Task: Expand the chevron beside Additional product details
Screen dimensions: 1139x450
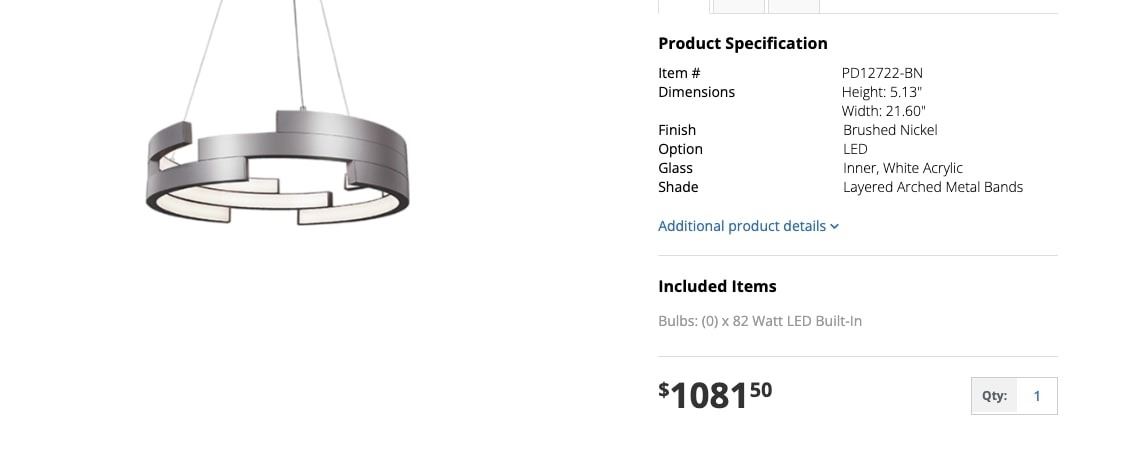Action: [x=835, y=227]
